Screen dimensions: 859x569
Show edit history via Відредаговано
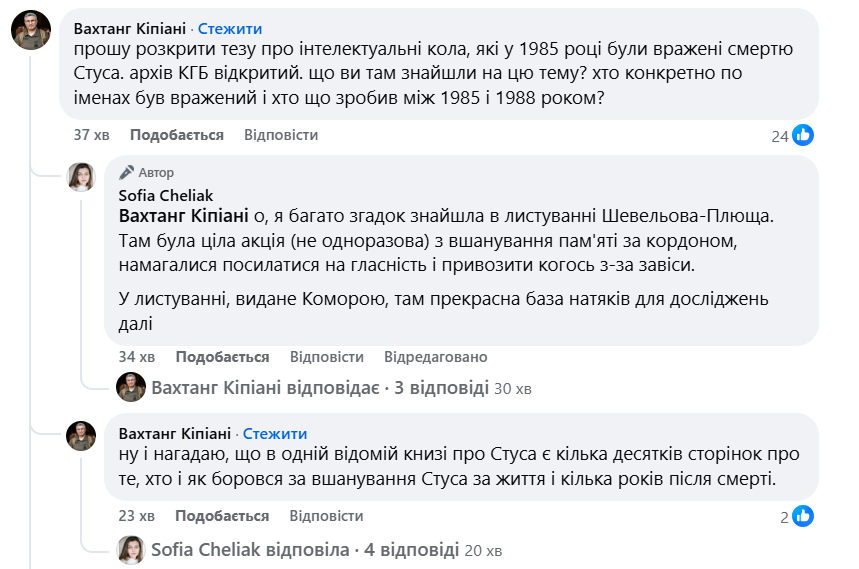(x=435, y=357)
